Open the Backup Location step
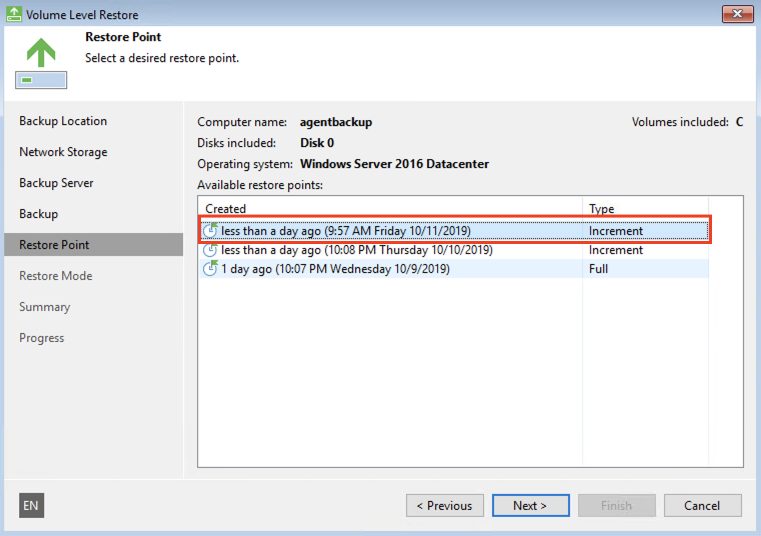 pyautogui.click(x=63, y=121)
